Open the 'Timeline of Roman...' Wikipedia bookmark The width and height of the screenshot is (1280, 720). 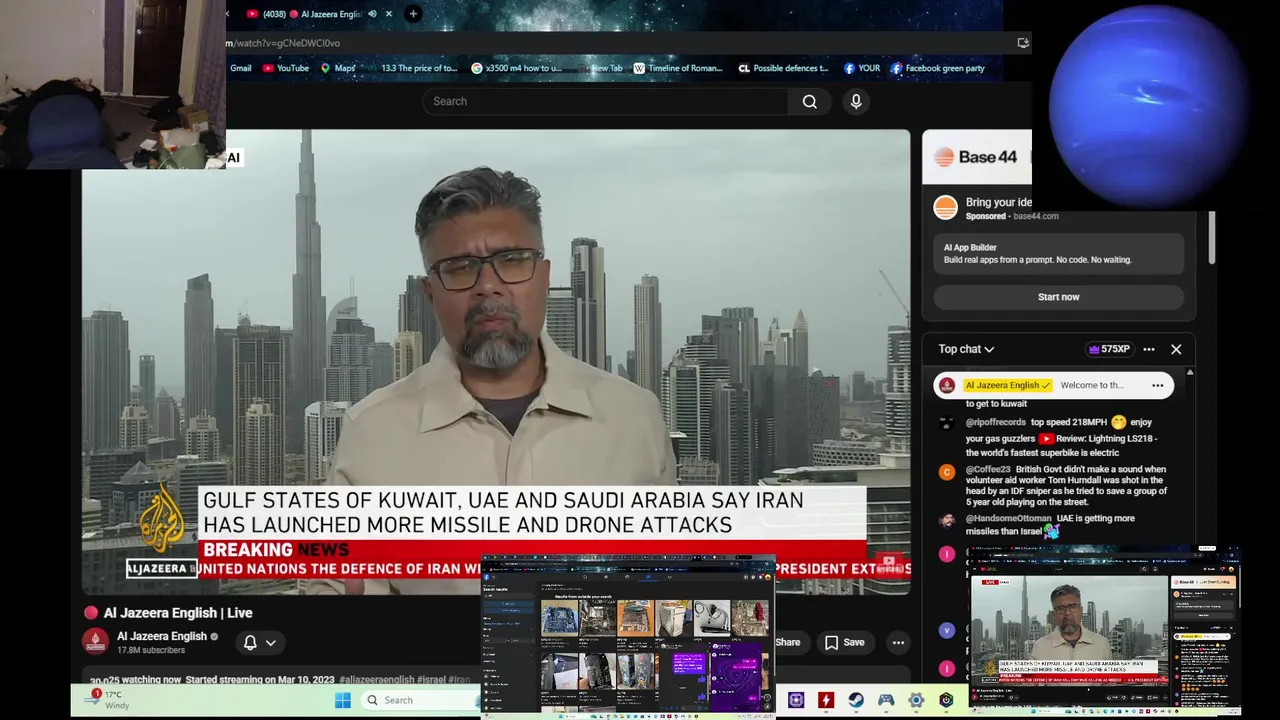coord(678,68)
